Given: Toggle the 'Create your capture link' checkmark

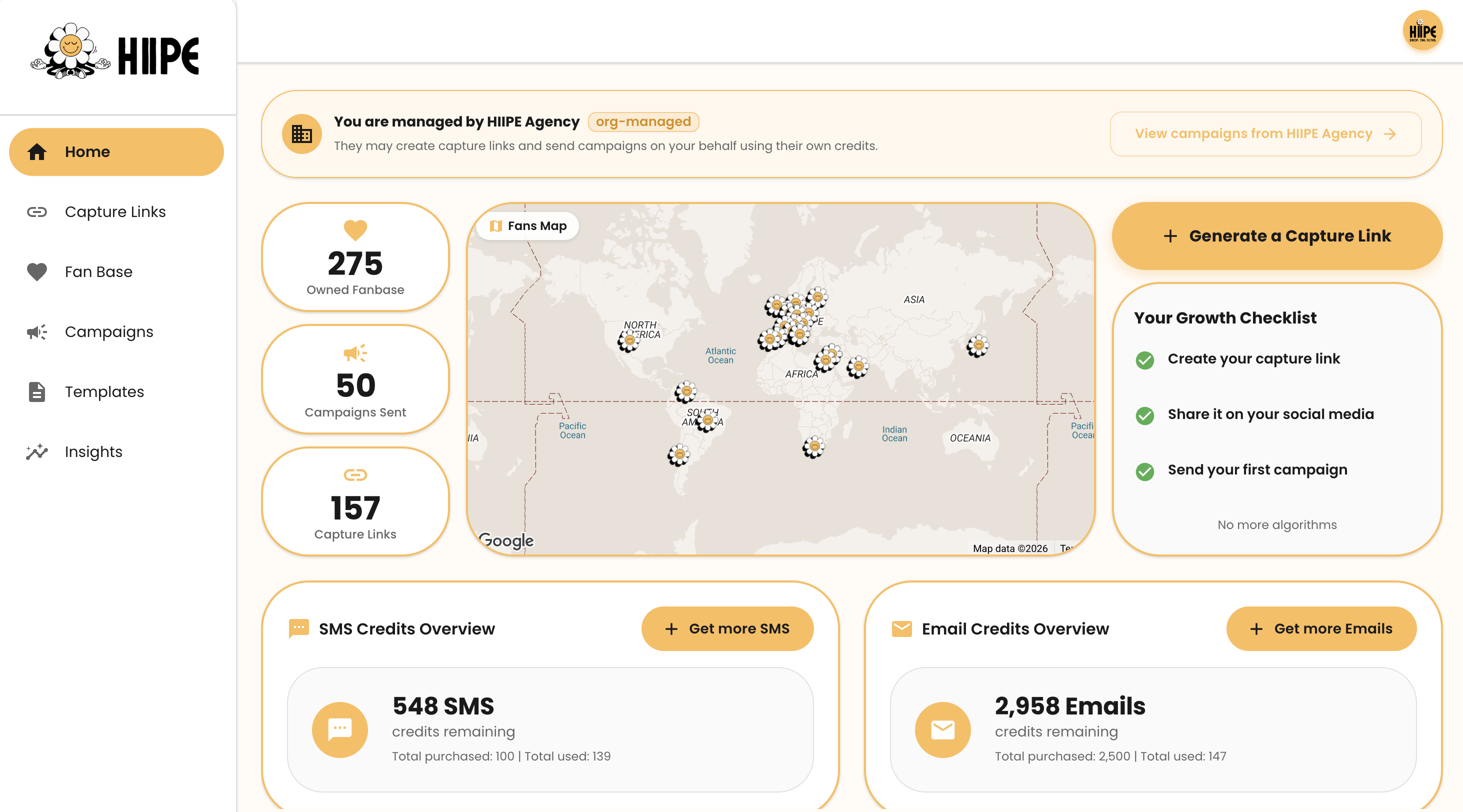Looking at the screenshot, I should pyautogui.click(x=1144, y=360).
